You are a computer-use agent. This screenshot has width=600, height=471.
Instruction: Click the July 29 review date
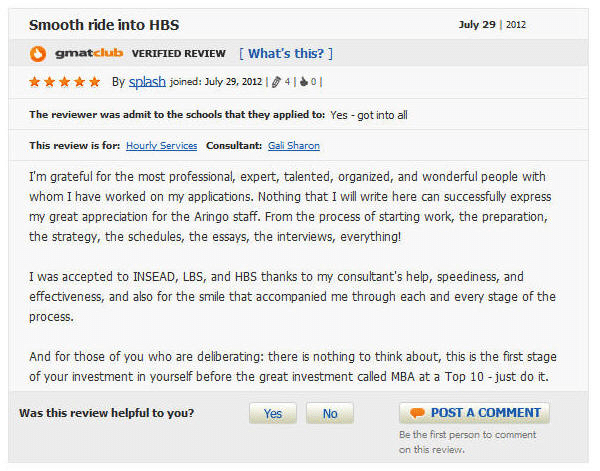click(x=477, y=25)
